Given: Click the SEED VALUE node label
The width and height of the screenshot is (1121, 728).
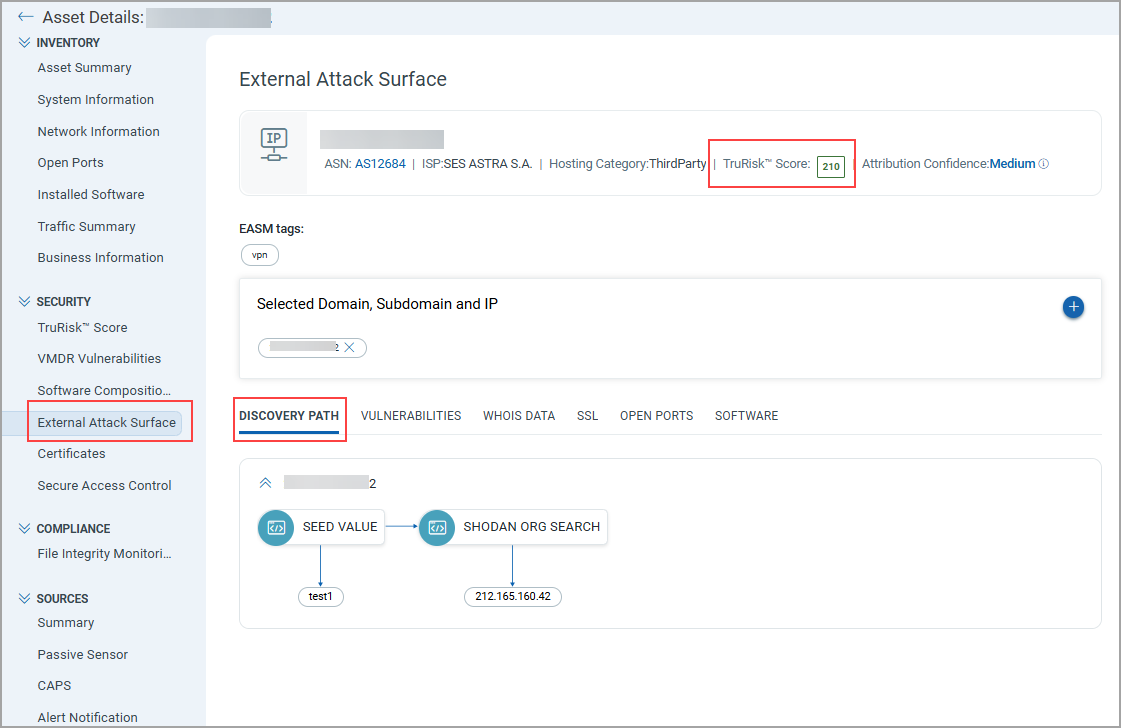Looking at the screenshot, I should 340,527.
